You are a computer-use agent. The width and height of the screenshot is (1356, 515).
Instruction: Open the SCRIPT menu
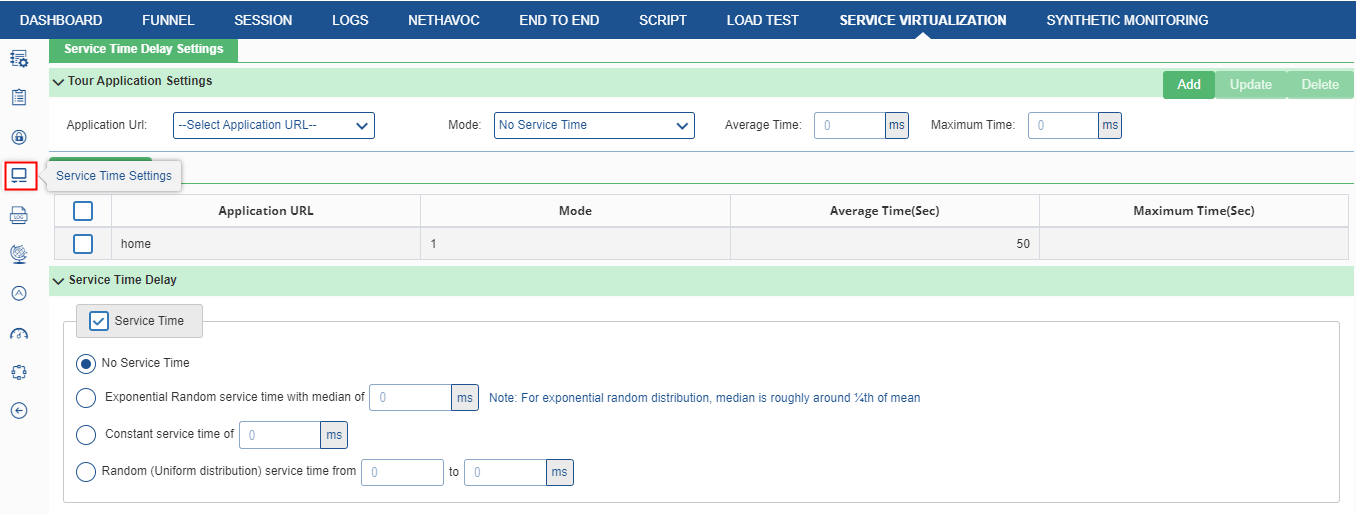click(x=663, y=20)
